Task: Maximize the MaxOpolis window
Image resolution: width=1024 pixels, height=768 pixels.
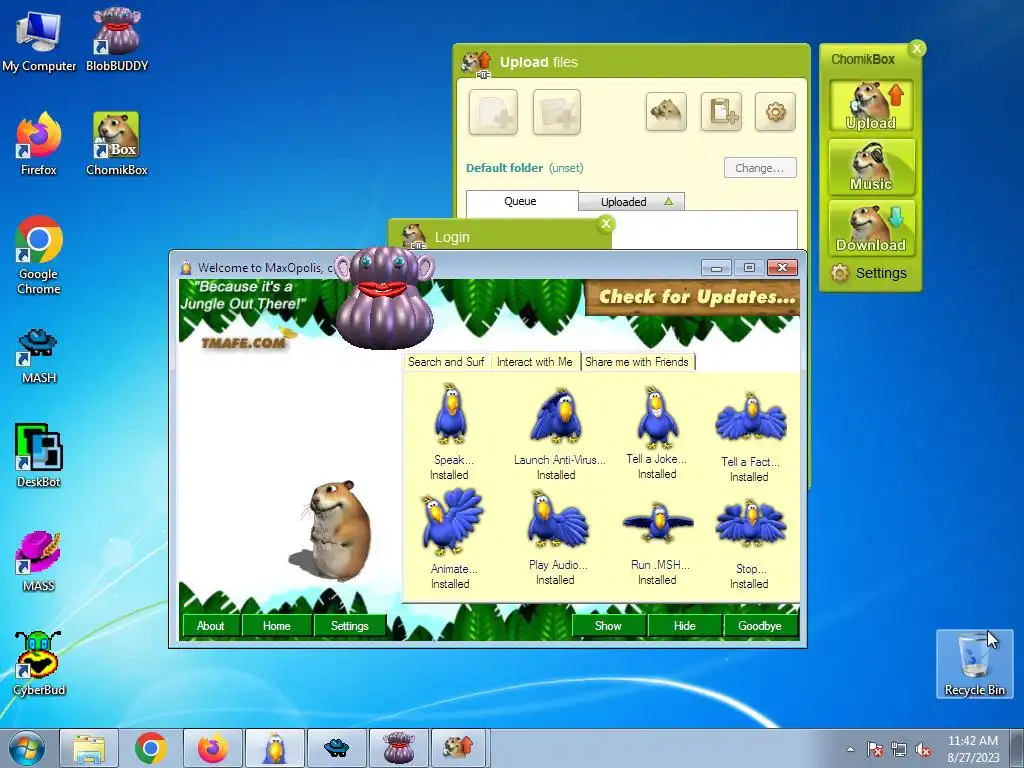Action: click(749, 267)
